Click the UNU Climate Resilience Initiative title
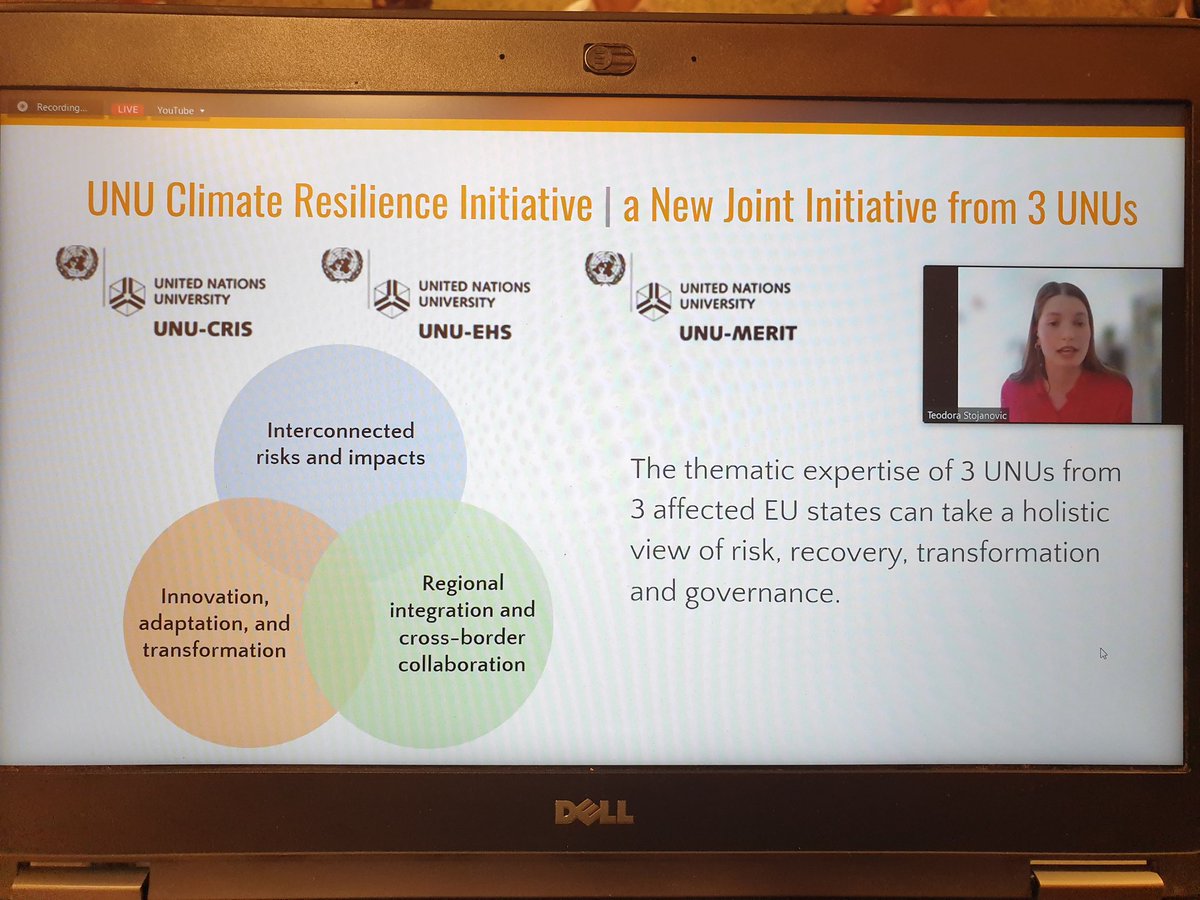This screenshot has width=1200, height=900. 340,202
